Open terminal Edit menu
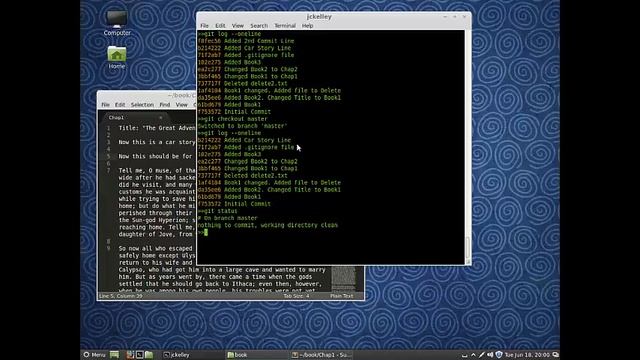Image resolution: width=640 pixels, height=360 pixels. (x=220, y=25)
